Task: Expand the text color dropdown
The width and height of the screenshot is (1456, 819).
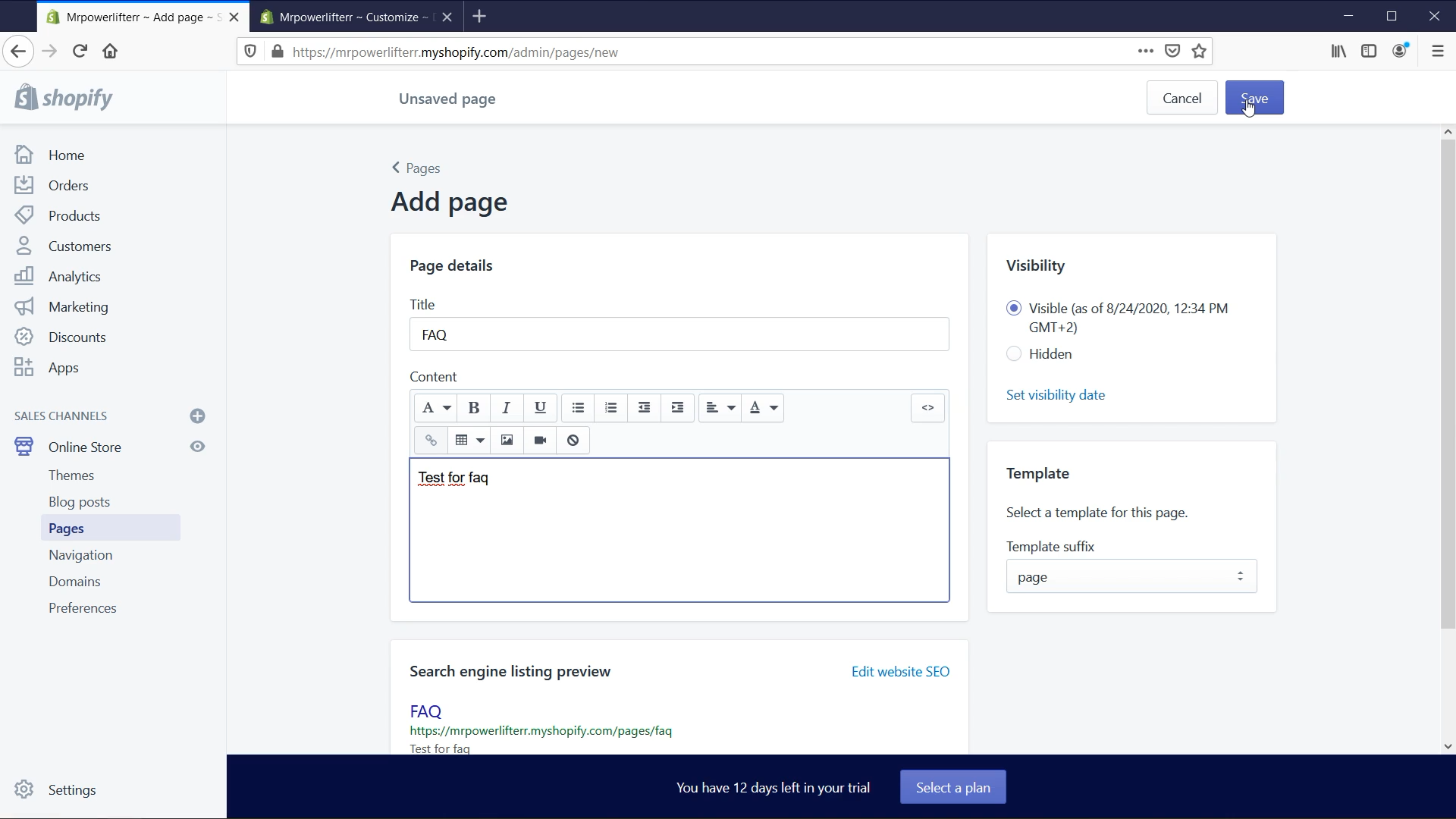Action: (x=775, y=407)
